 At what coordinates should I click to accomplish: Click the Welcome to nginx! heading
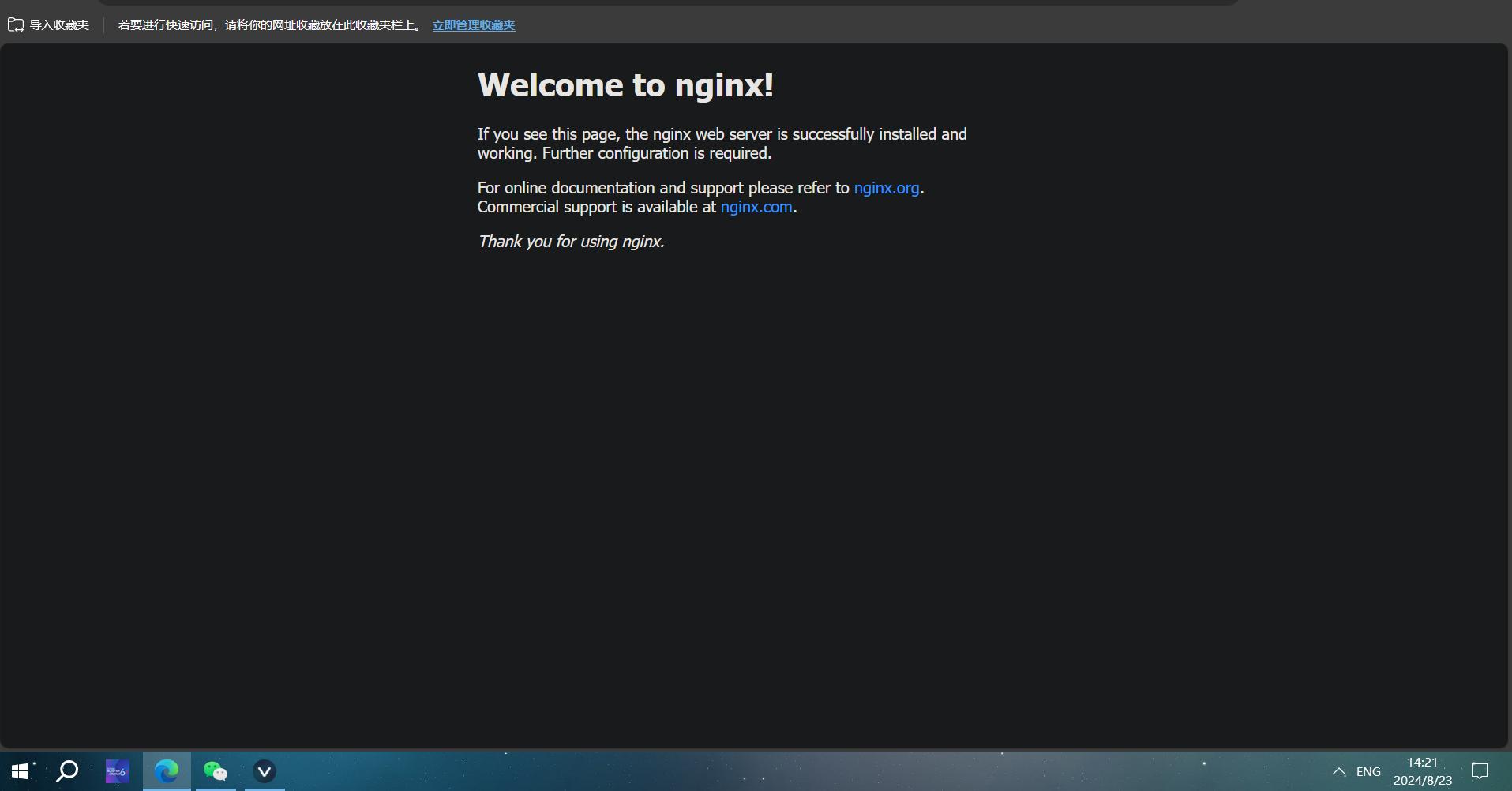coord(625,85)
